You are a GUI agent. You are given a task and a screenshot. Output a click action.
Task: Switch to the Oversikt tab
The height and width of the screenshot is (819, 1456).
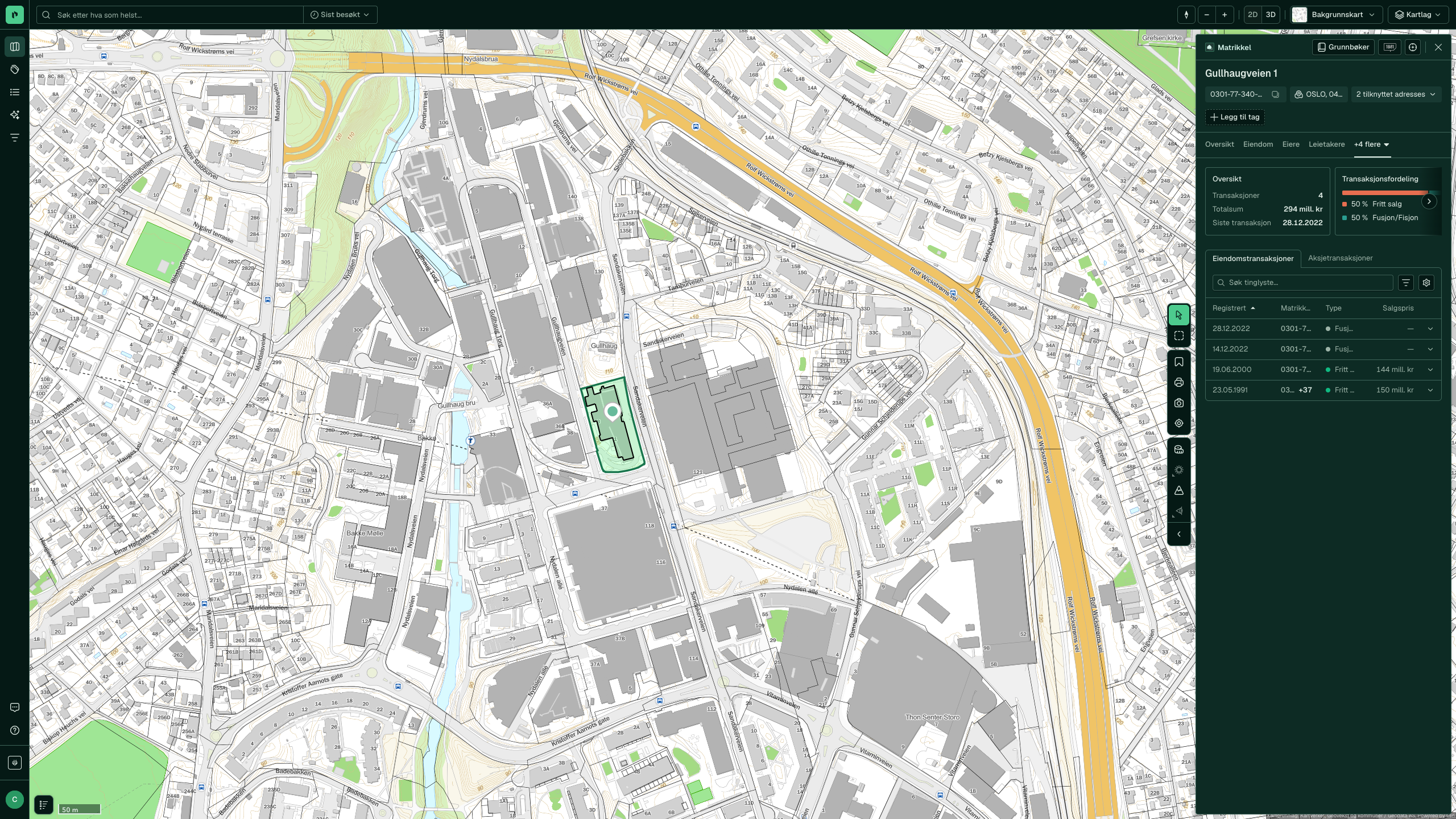pyautogui.click(x=1219, y=144)
